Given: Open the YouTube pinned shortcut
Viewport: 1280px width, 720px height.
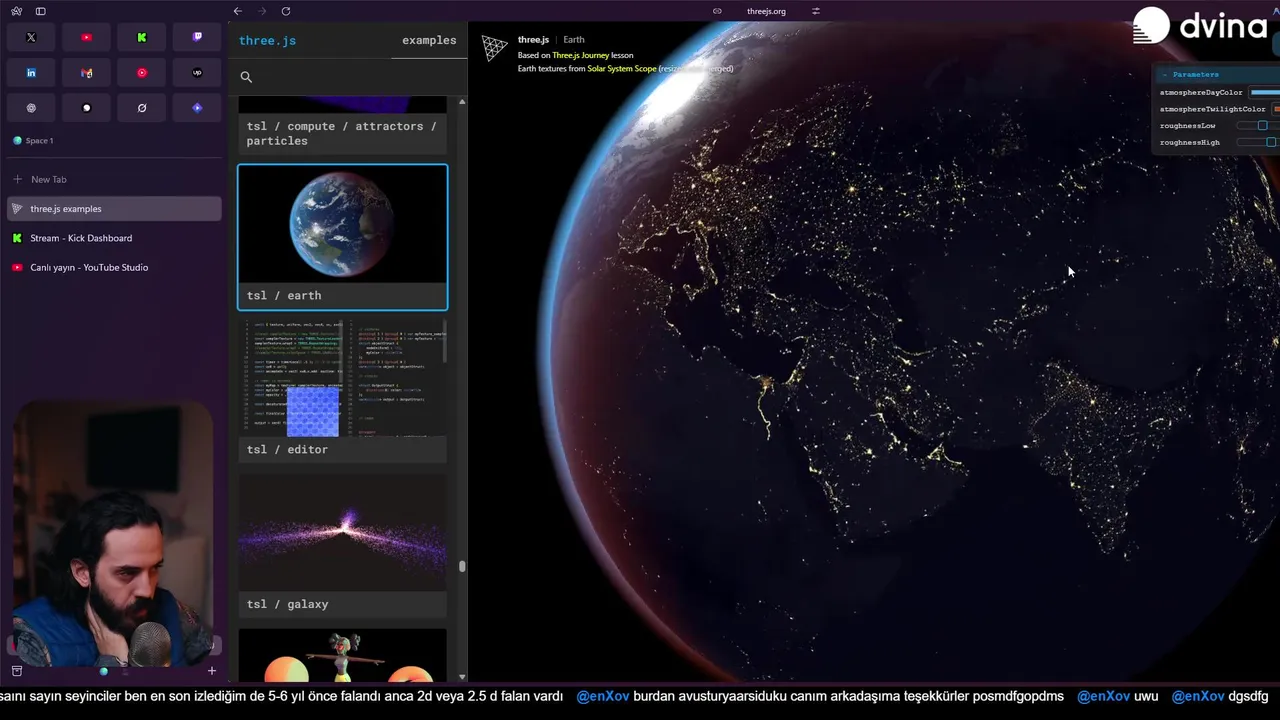Looking at the screenshot, I should pos(86,37).
